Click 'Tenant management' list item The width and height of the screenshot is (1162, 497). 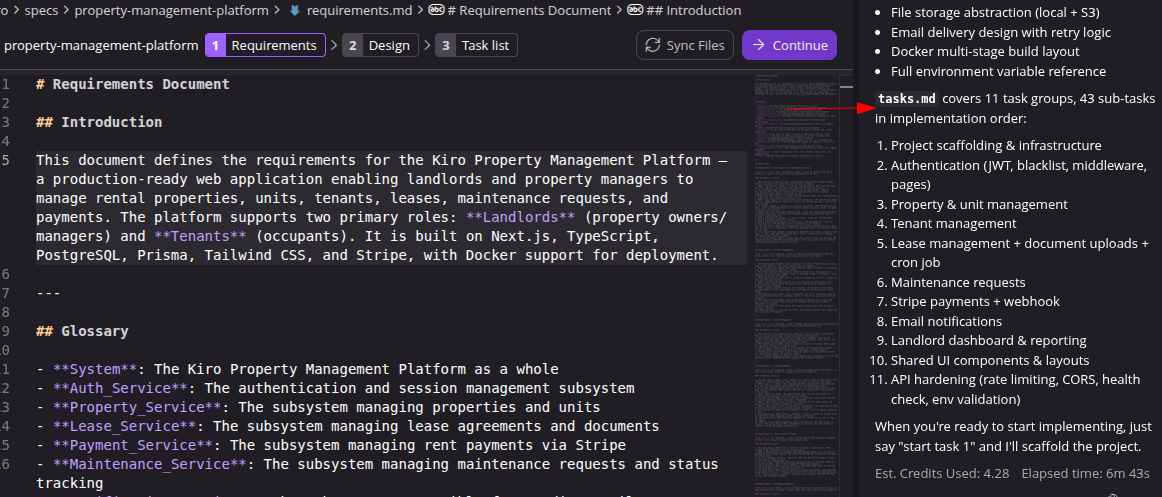point(954,224)
